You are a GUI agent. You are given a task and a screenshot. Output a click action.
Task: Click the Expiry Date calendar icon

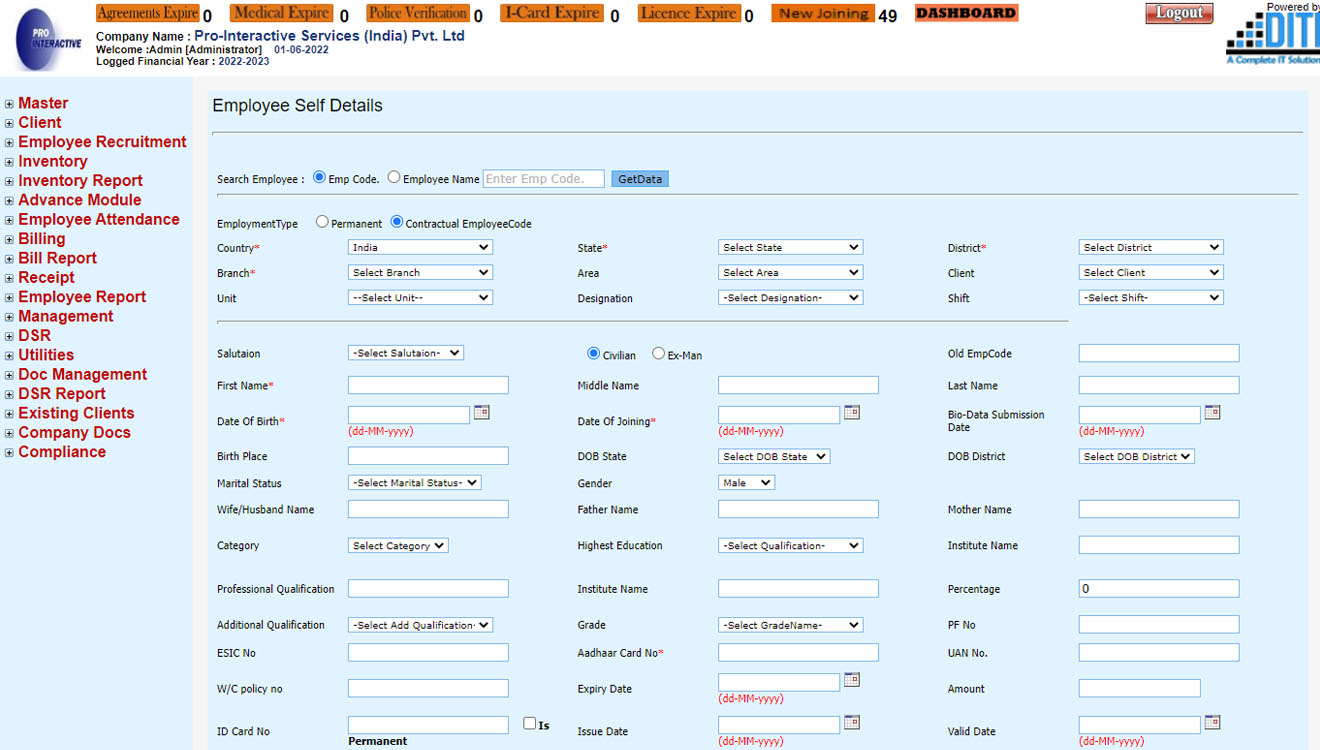852,680
